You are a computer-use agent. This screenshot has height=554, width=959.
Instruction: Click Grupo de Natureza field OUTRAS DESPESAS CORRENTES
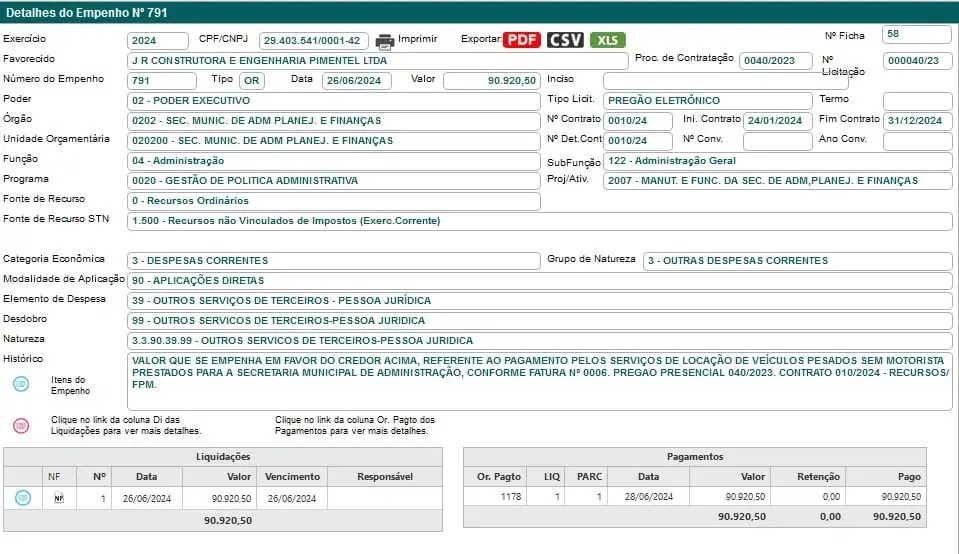coord(798,261)
